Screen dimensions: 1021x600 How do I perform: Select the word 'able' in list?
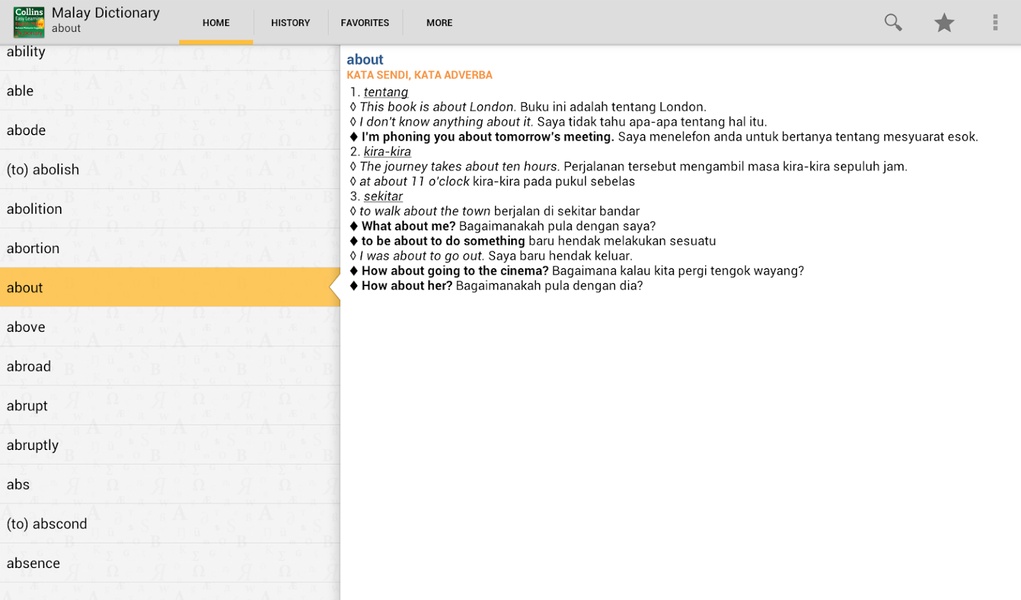click(x=170, y=91)
